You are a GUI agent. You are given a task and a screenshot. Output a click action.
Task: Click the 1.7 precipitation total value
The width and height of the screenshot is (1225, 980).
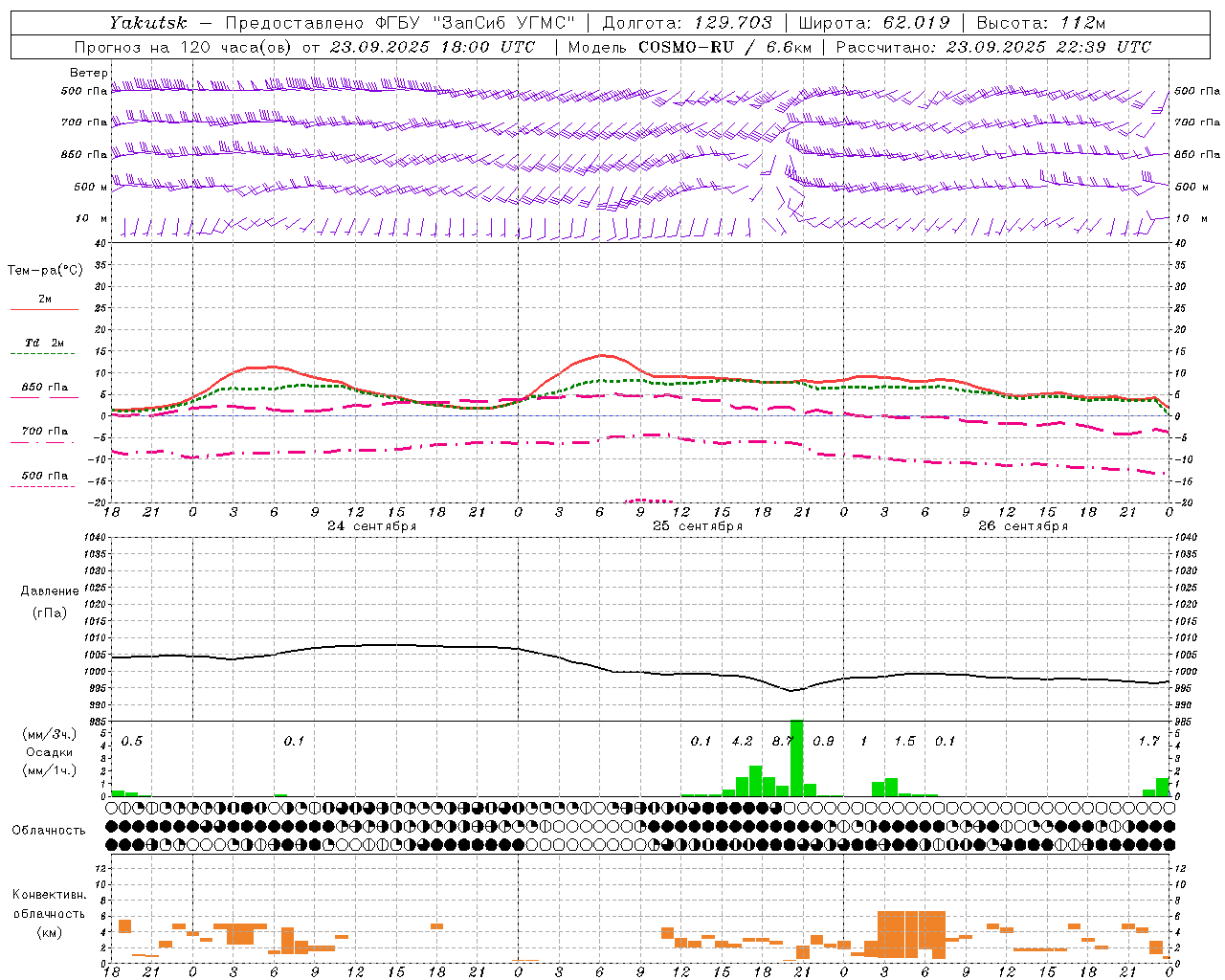(1149, 741)
